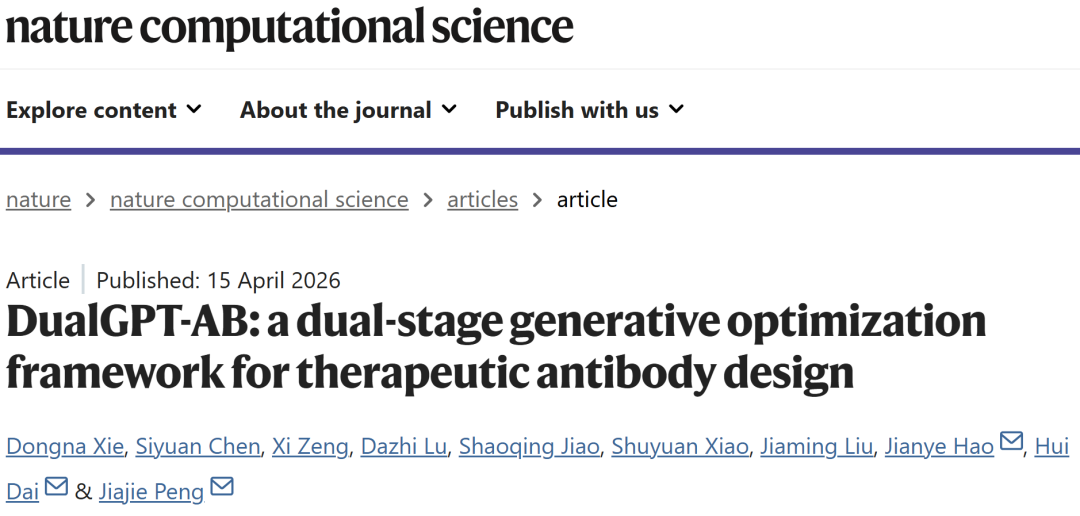Viewport: 1080px width, 516px height.
Task: Open author Shuyuan Xiao's link
Action: tap(680, 446)
